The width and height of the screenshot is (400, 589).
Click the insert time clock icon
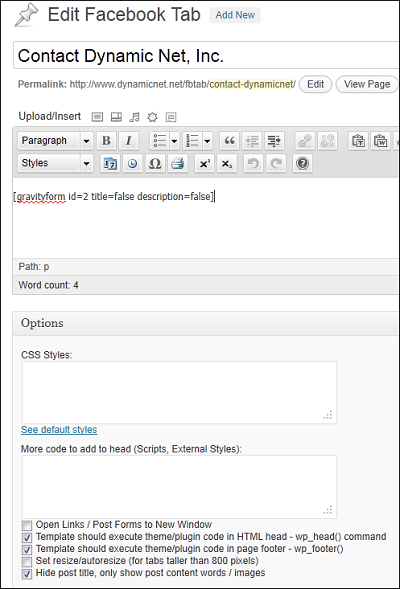pyautogui.click(x=132, y=163)
